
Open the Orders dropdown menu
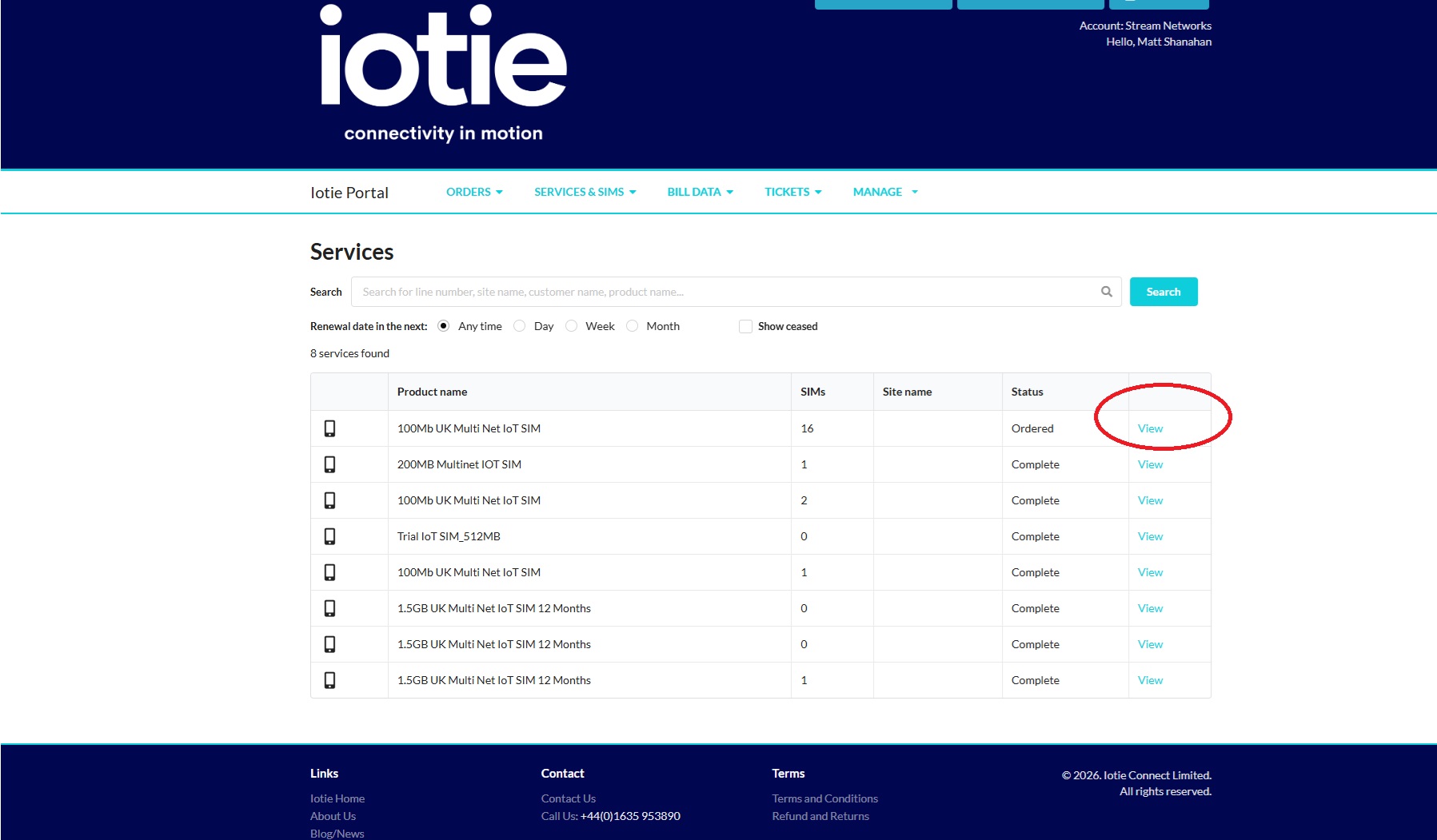tap(473, 192)
